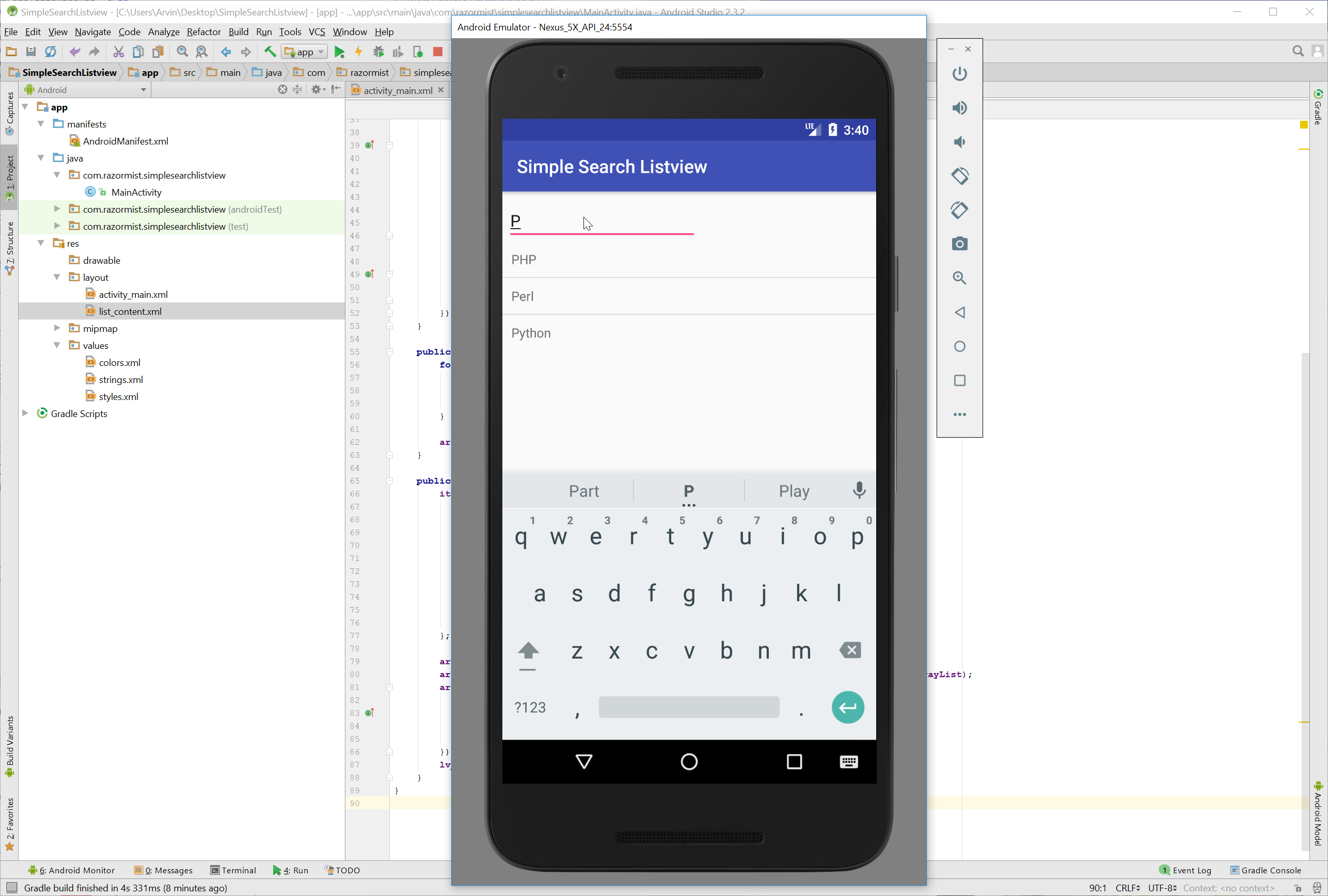Toggle the 1: Project side panel
Image resolution: width=1328 pixels, height=896 pixels.
[x=9, y=177]
